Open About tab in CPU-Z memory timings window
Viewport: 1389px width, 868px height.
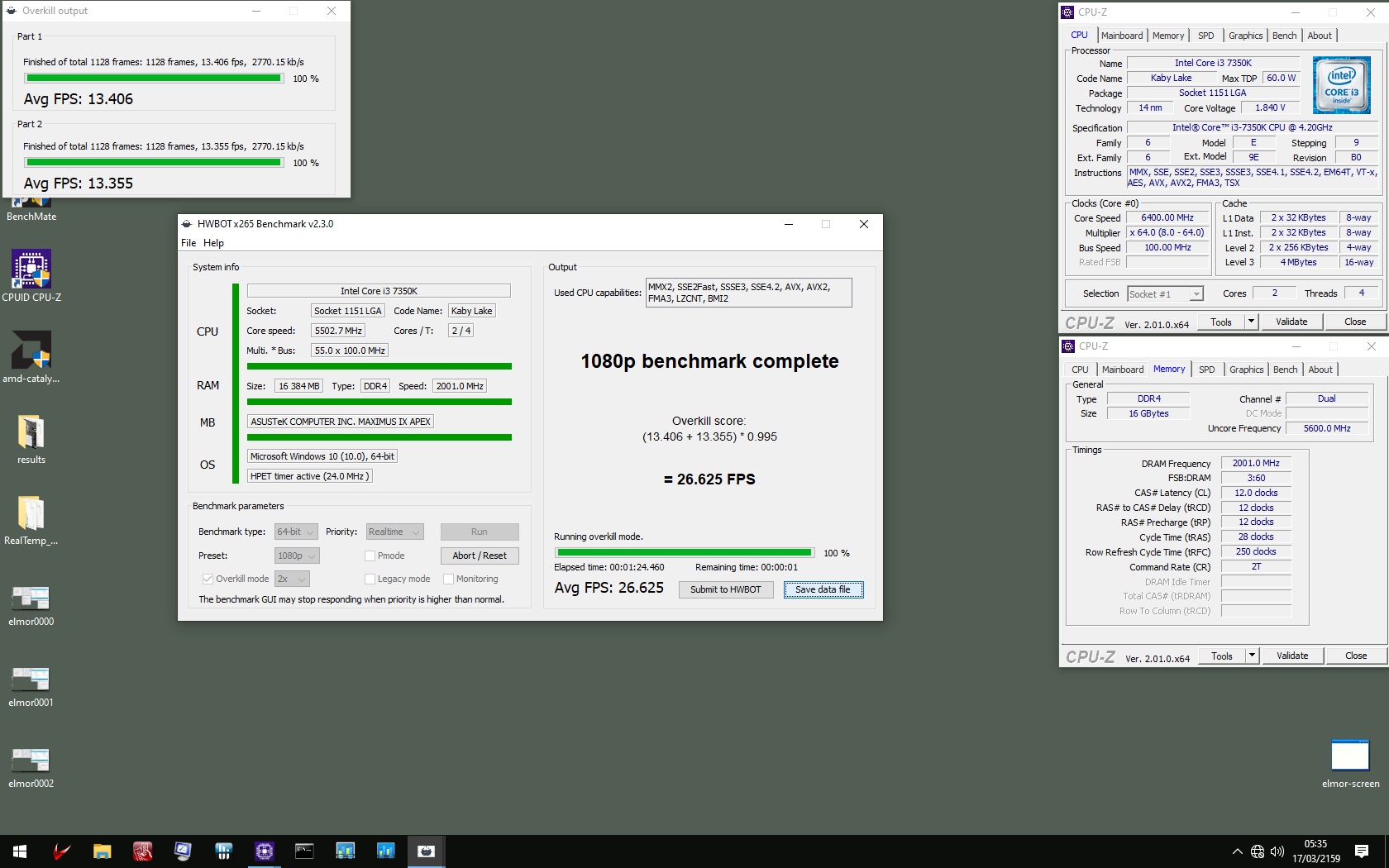coord(1320,370)
